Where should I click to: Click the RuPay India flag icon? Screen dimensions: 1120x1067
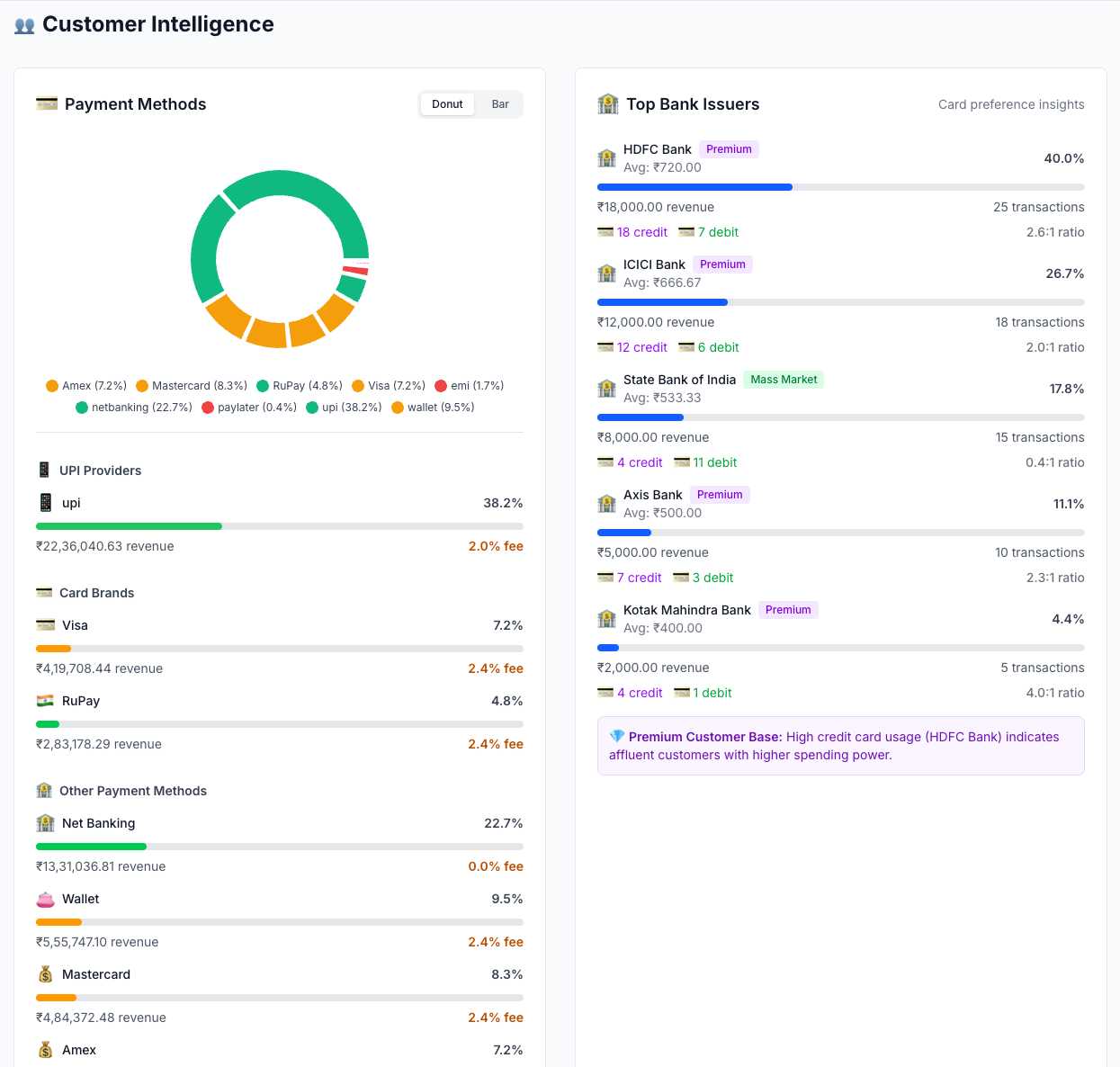[46, 700]
